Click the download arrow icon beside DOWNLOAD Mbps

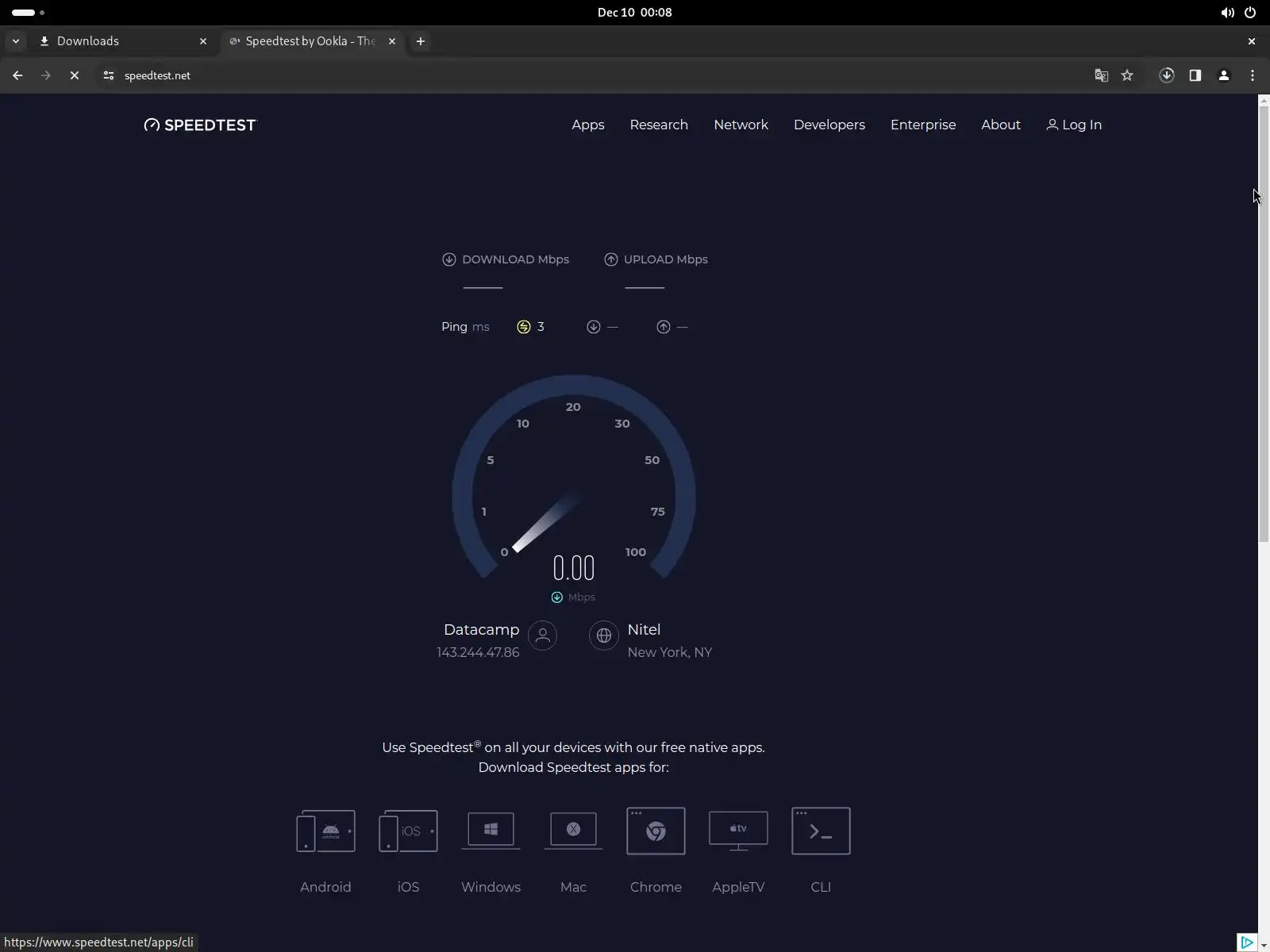[x=449, y=259]
